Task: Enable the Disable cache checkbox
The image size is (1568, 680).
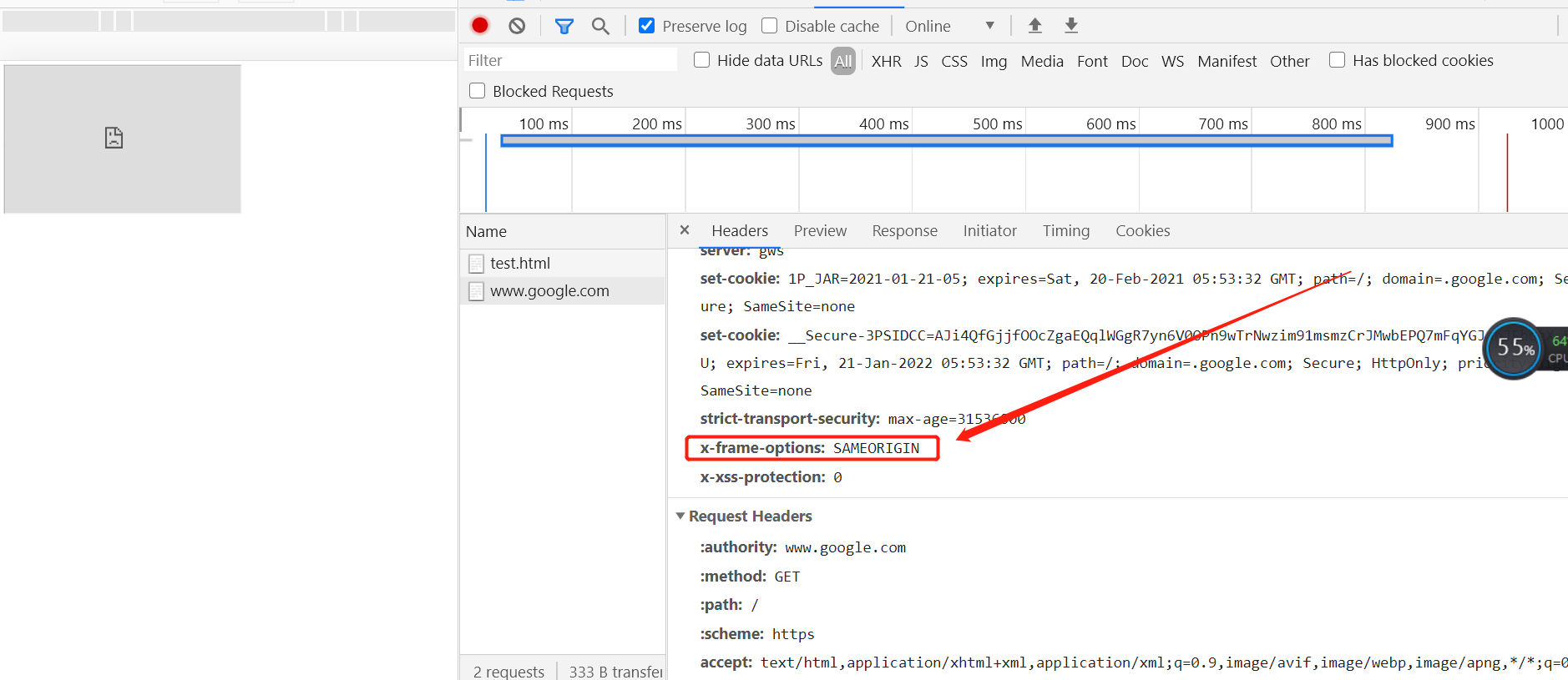Action: point(770,26)
